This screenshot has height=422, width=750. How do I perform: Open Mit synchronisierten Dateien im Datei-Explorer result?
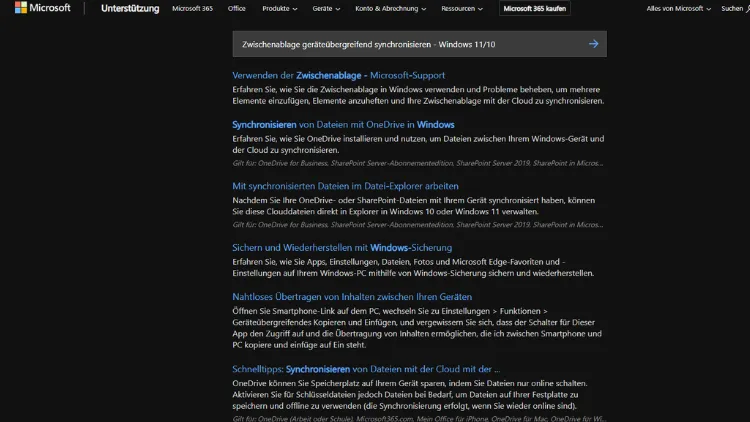pyautogui.click(x=345, y=186)
